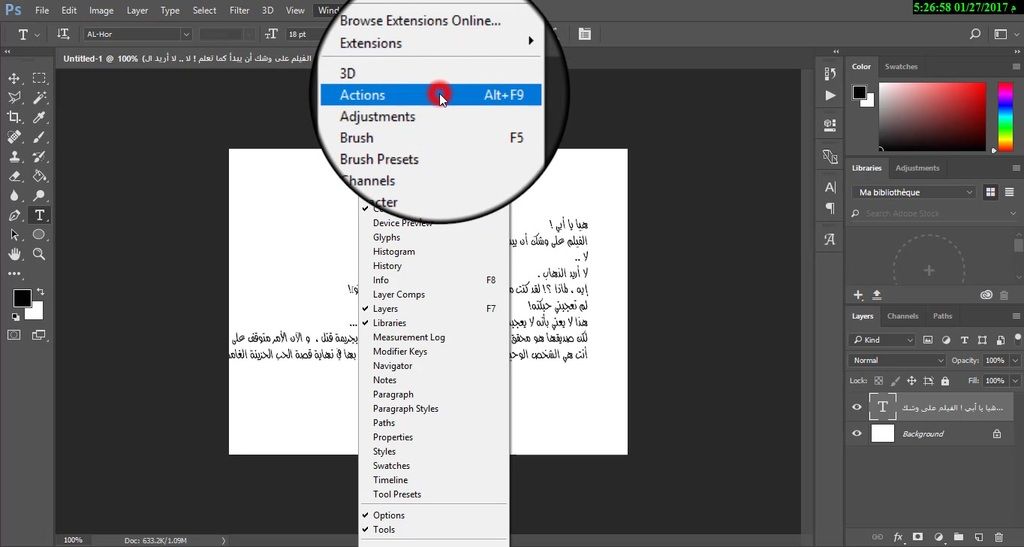Open collapsed Character panel icon
The image size is (1024, 547).
(x=830, y=187)
